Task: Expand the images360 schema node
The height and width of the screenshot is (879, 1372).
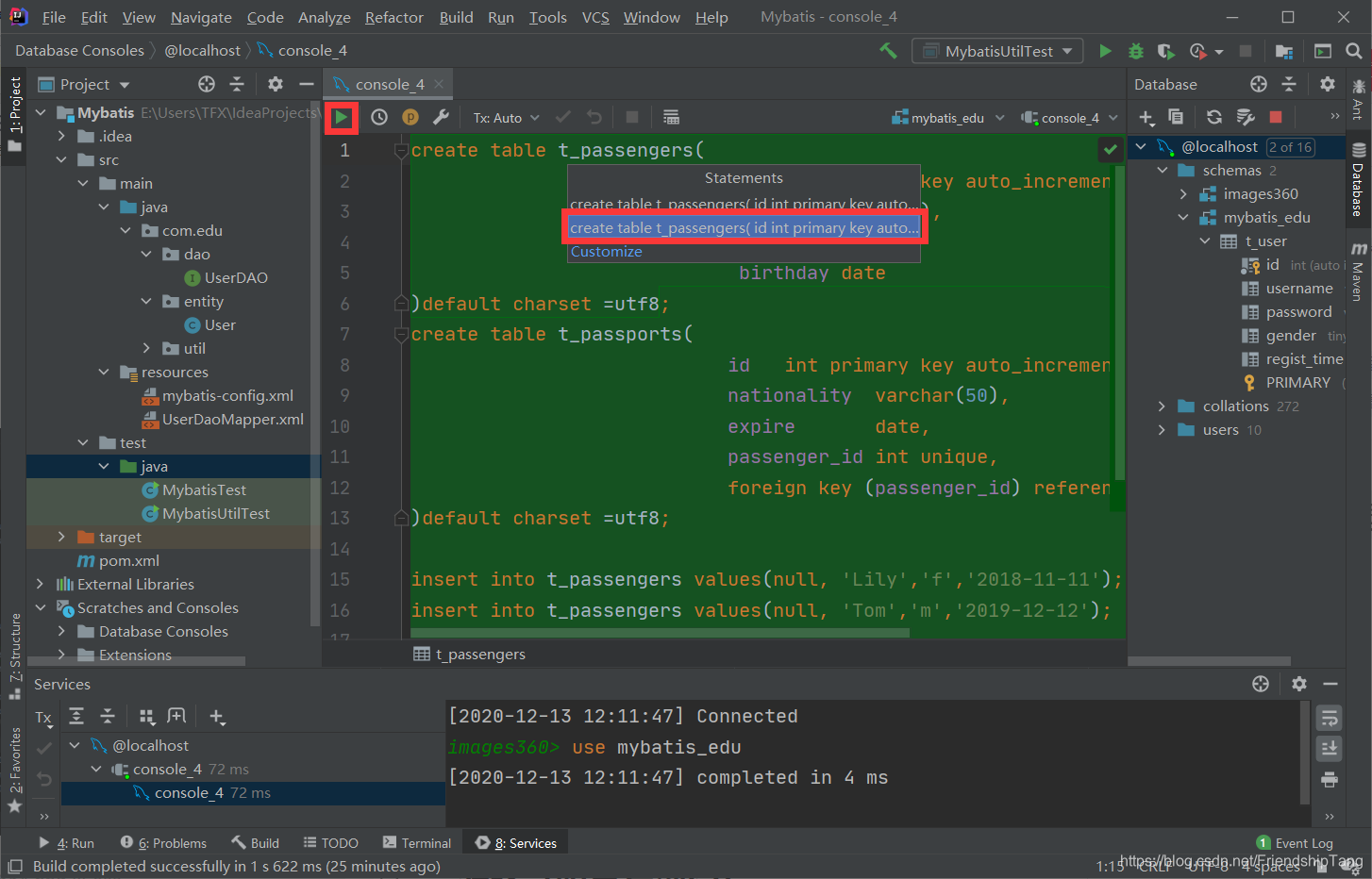Action: tap(1183, 193)
